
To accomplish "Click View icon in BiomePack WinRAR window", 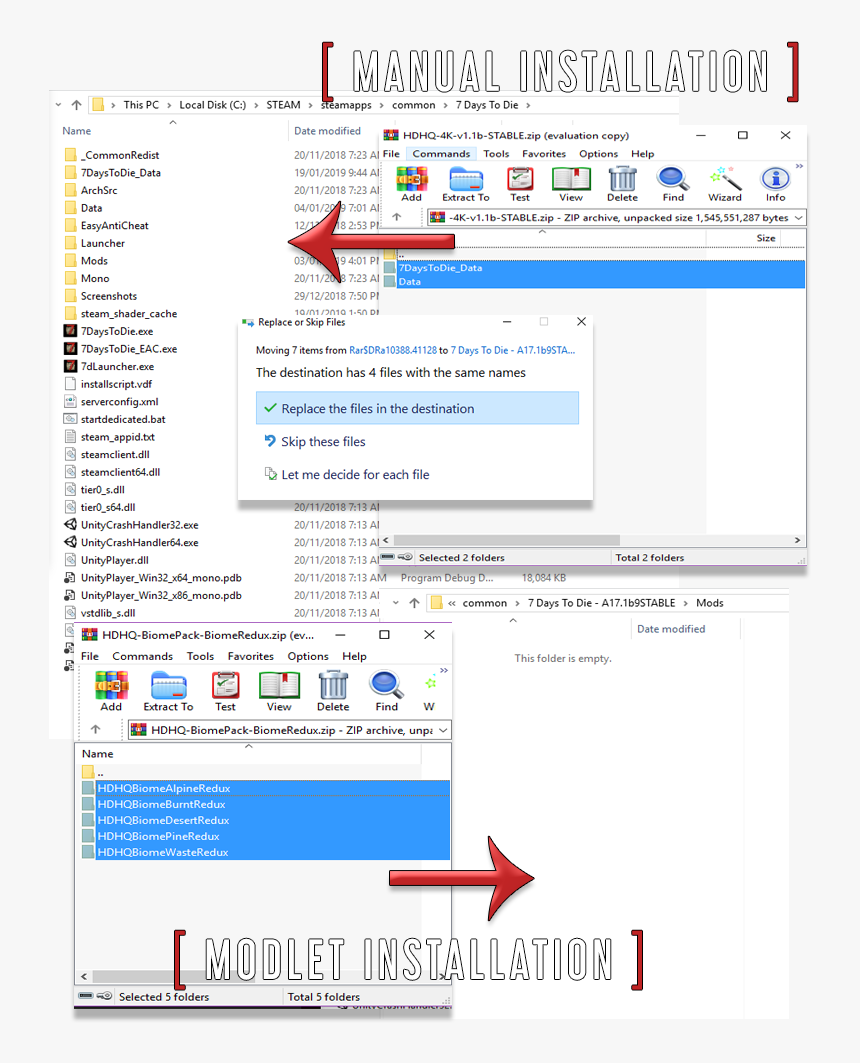I will pos(279,691).
